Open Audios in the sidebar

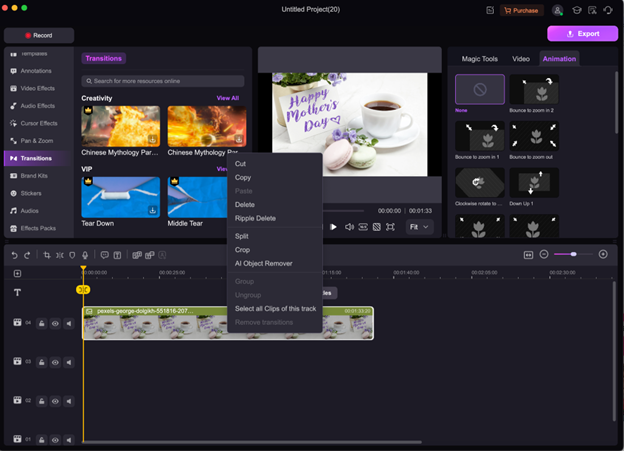pyautogui.click(x=29, y=211)
